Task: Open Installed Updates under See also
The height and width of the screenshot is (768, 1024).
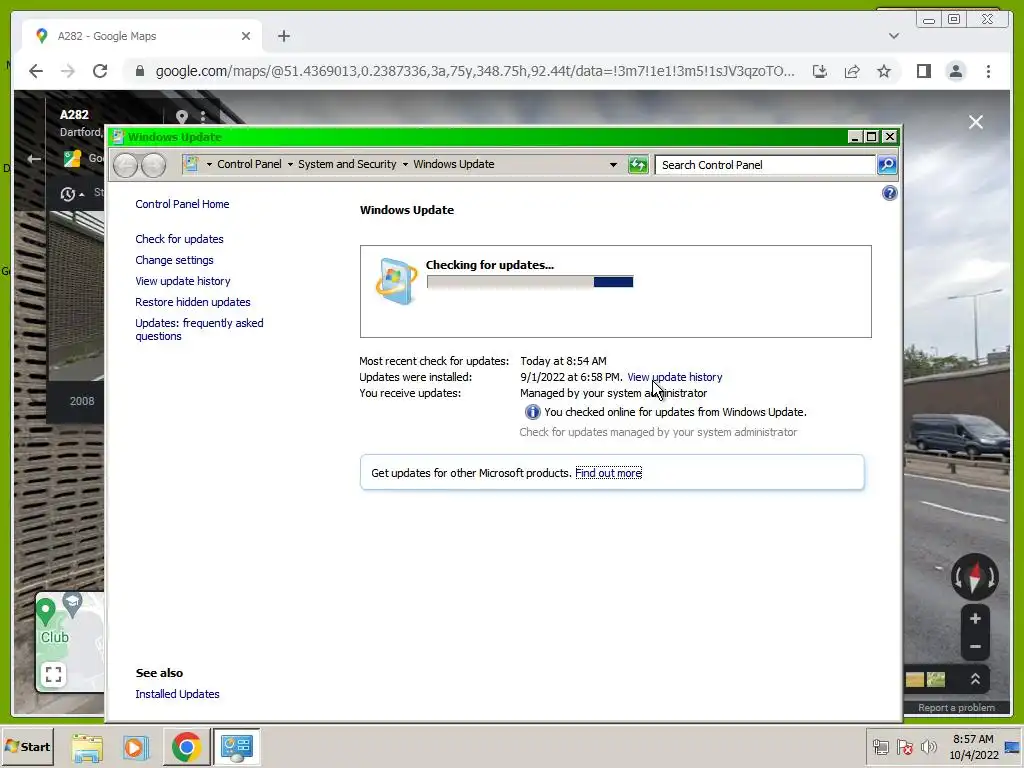Action: tap(177, 694)
